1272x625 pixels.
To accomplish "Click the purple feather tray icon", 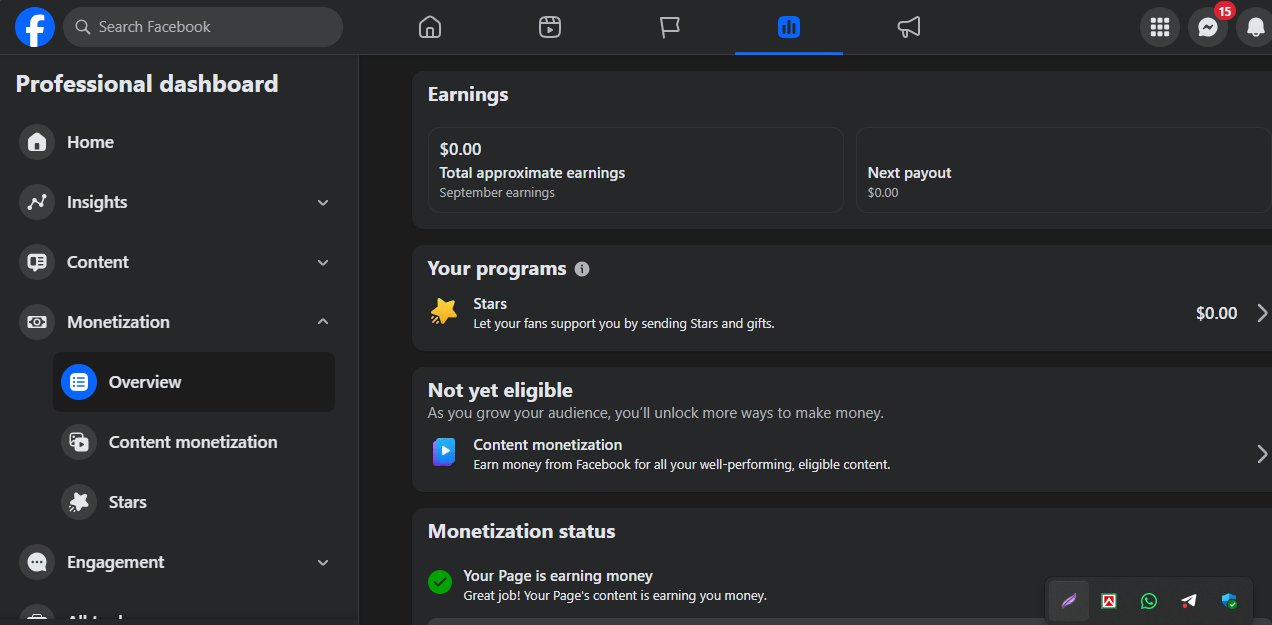I will (x=1069, y=601).
